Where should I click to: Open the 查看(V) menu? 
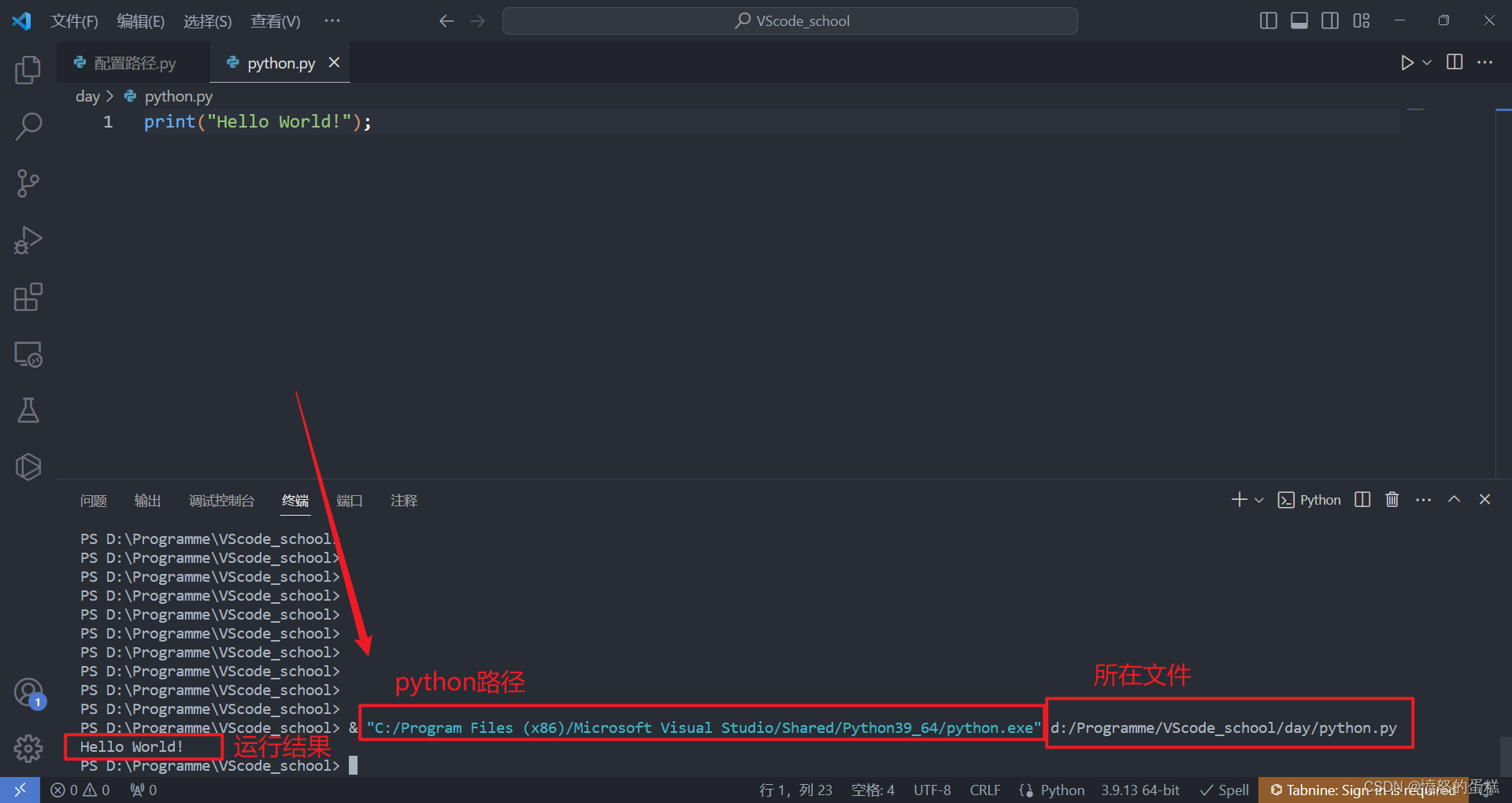[x=275, y=21]
